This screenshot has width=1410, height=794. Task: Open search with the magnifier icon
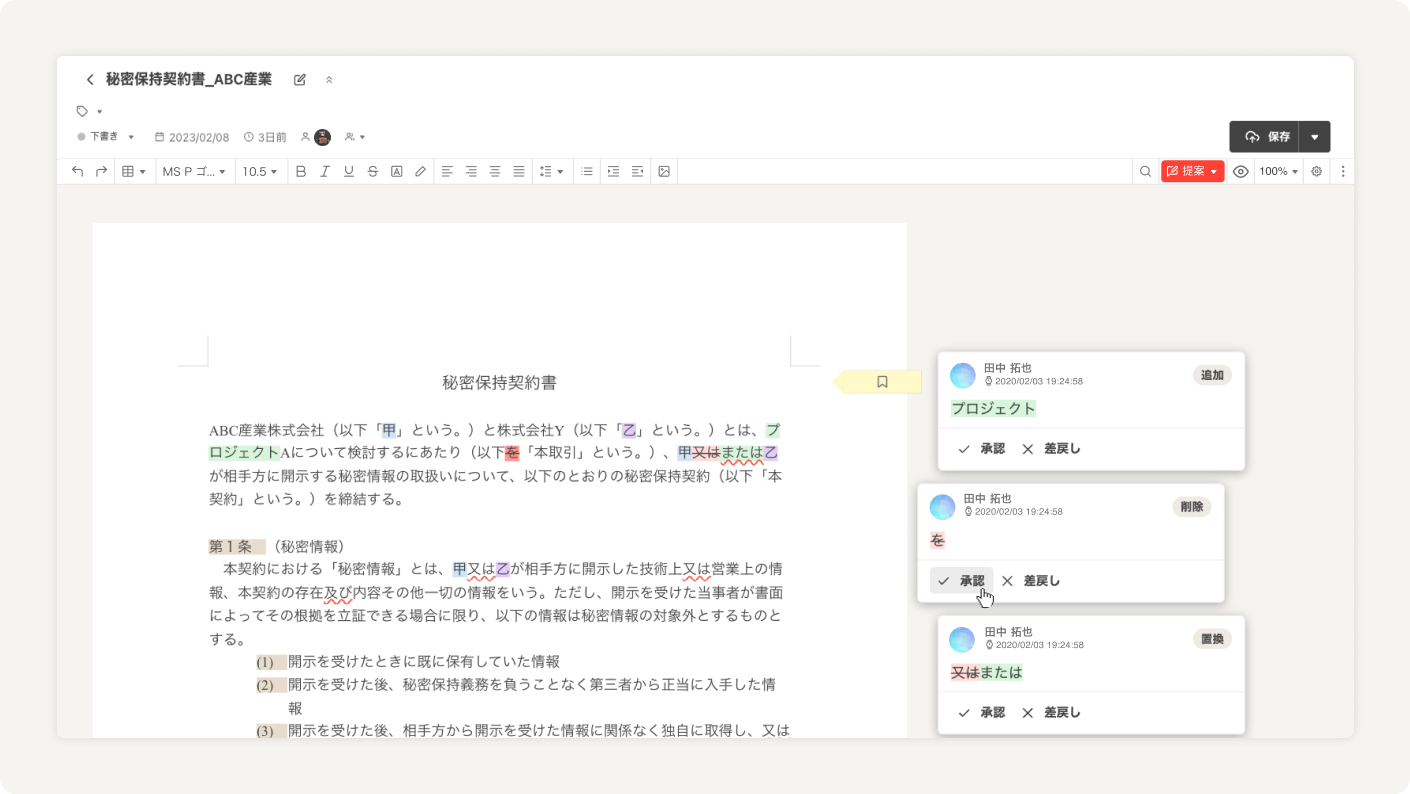click(x=1145, y=172)
